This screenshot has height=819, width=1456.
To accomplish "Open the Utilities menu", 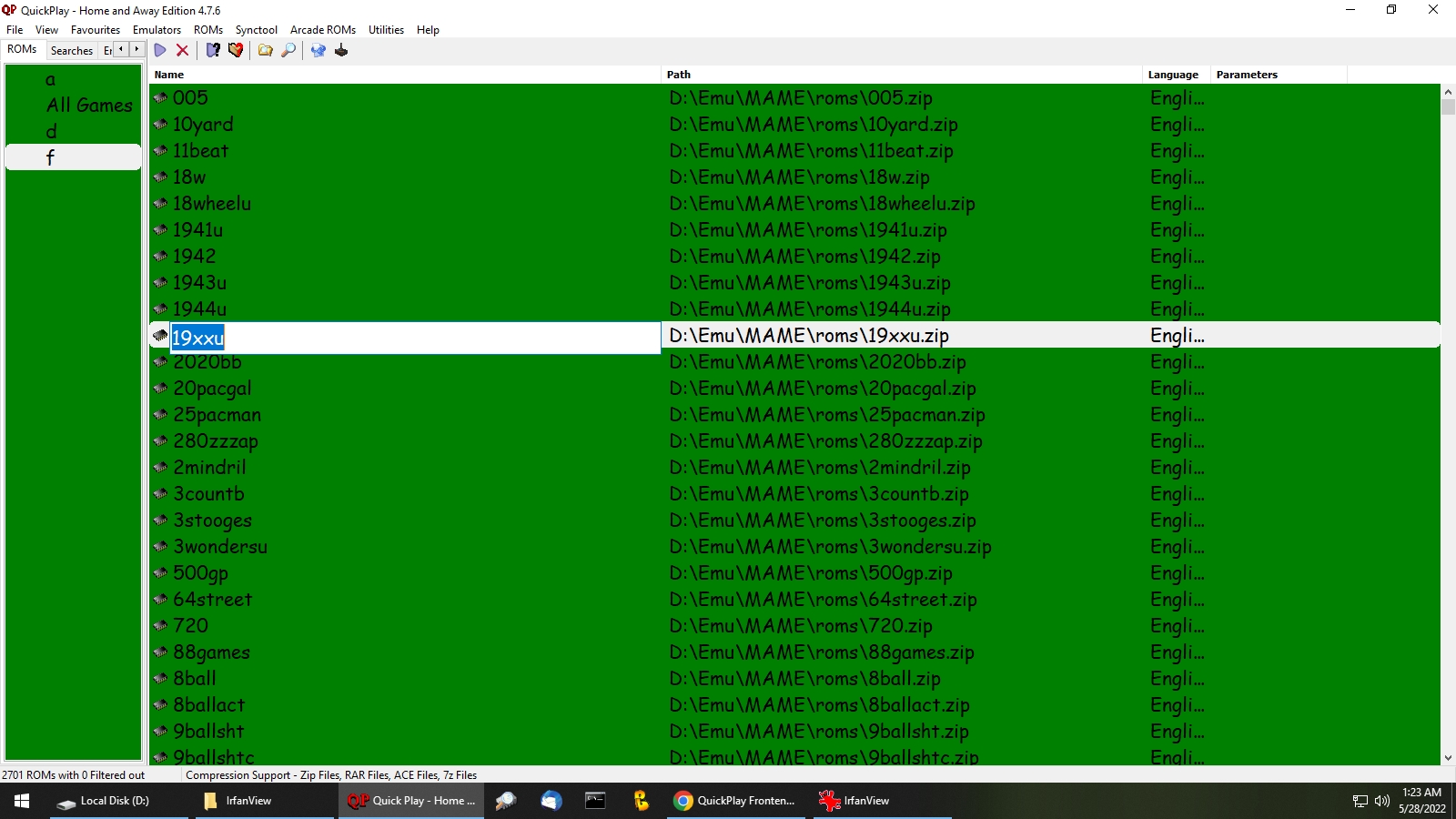I will tap(386, 30).
